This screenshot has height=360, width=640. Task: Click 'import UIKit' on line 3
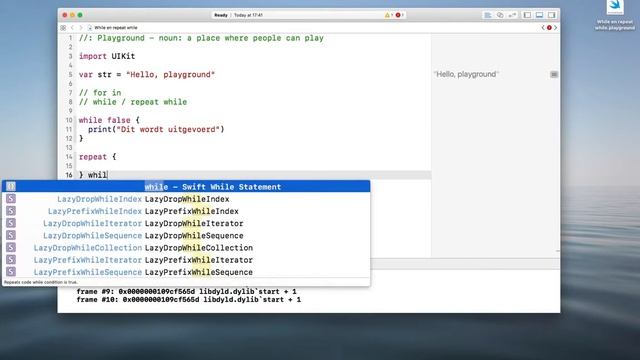[x=107, y=56]
